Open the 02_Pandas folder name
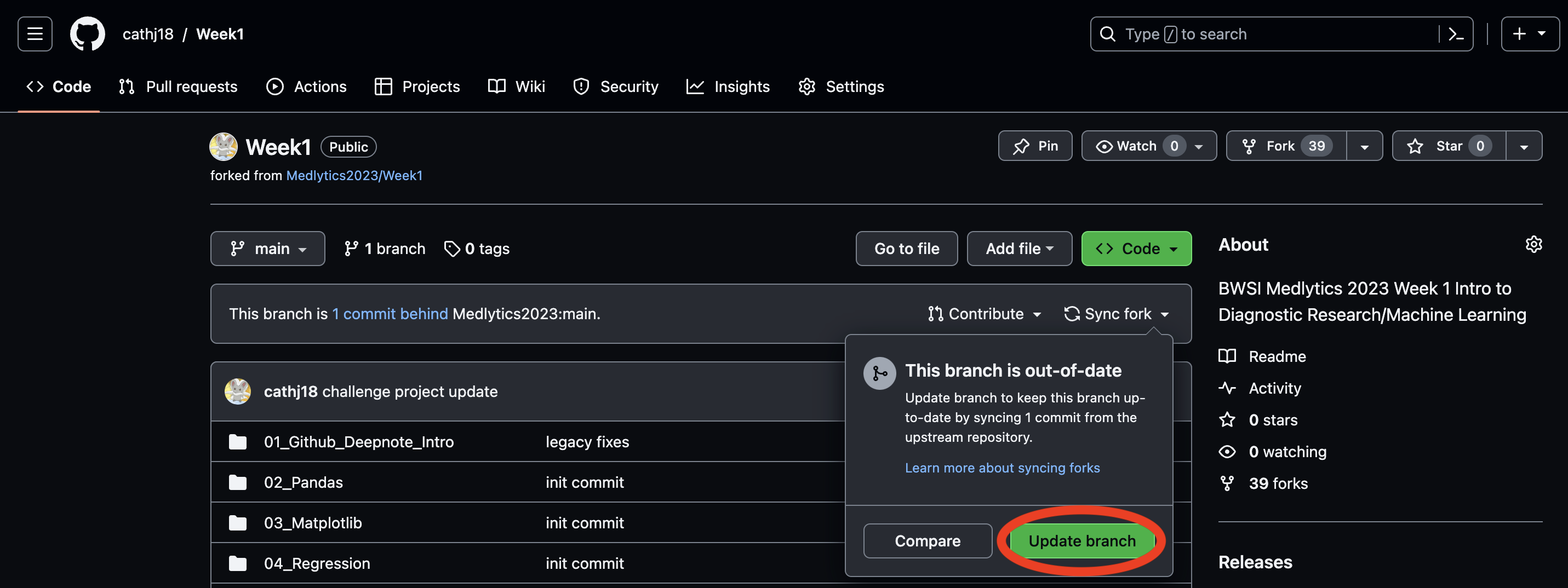1568x588 pixels. 303,482
